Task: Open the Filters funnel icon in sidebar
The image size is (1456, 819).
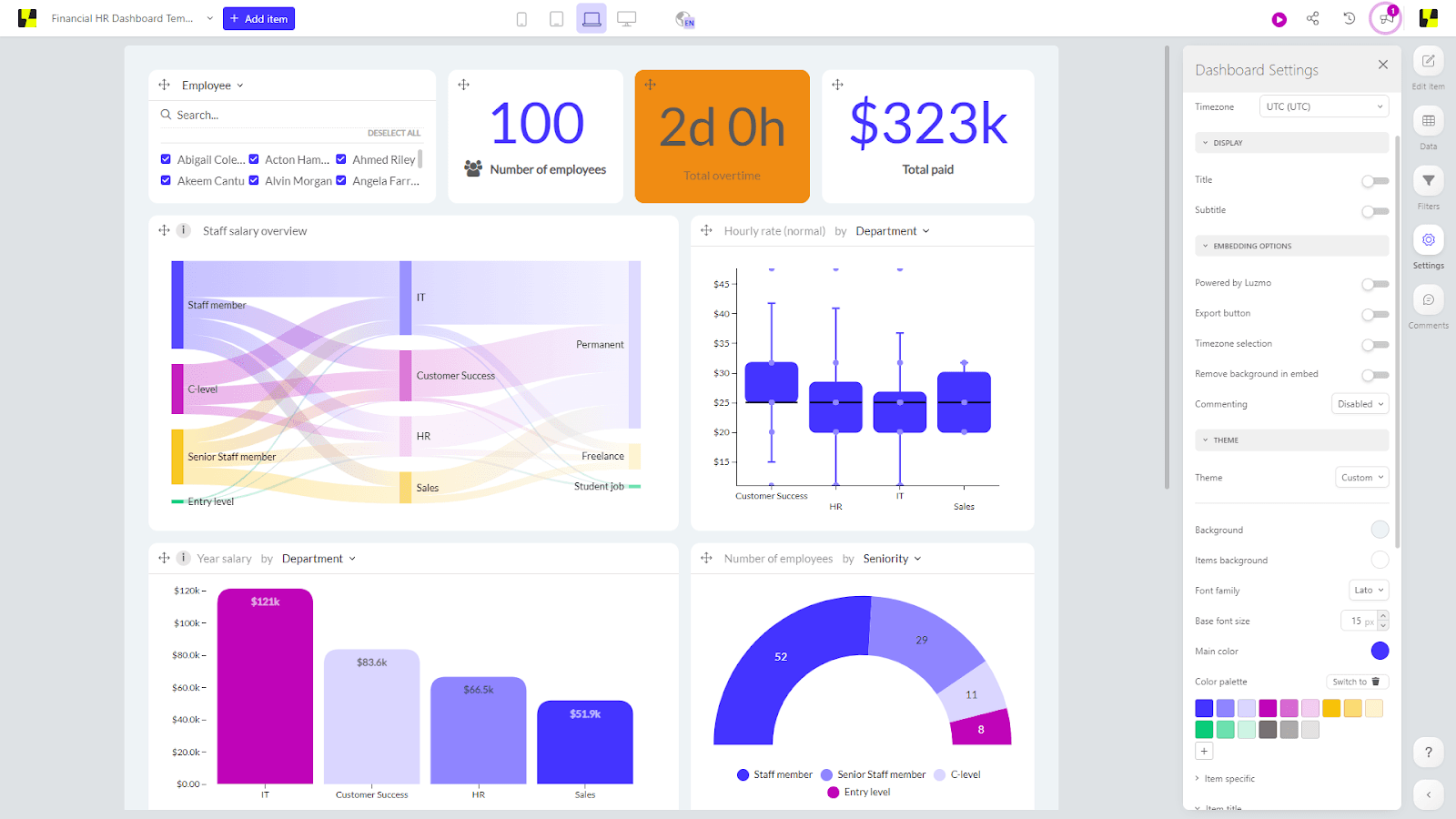Action: [x=1428, y=181]
